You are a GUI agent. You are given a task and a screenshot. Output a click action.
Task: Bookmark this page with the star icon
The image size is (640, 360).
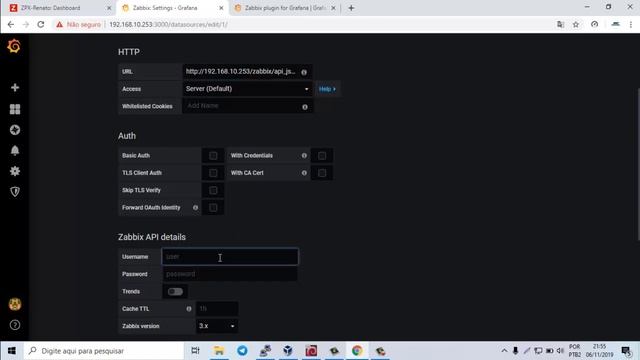point(576,24)
